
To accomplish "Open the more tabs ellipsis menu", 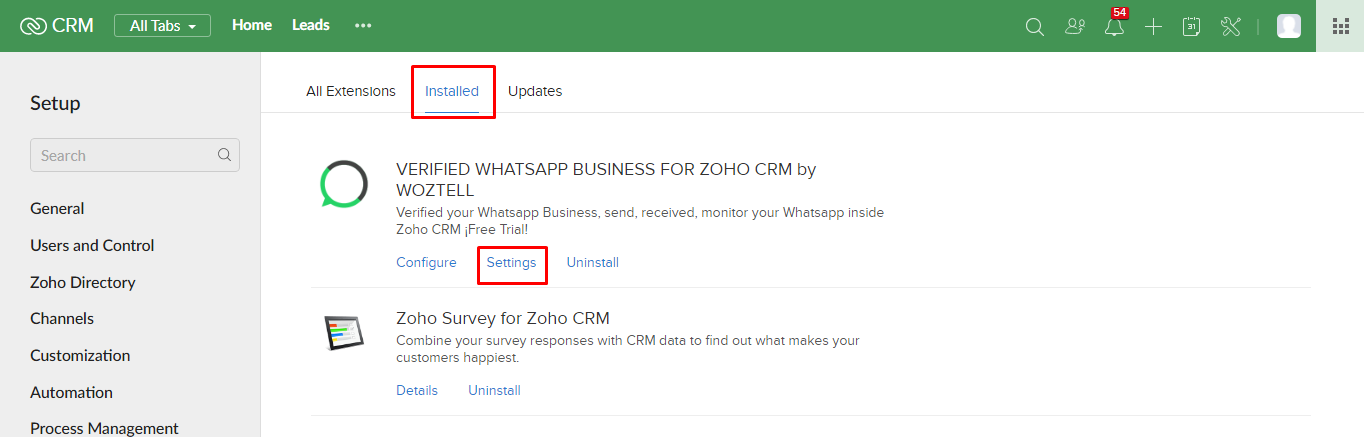I will 363,26.
